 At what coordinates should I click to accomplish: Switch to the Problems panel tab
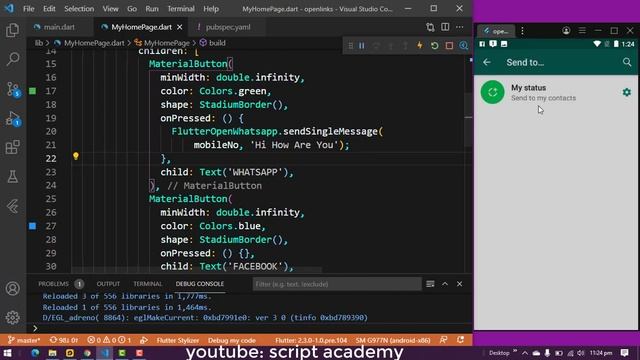tap(53, 284)
